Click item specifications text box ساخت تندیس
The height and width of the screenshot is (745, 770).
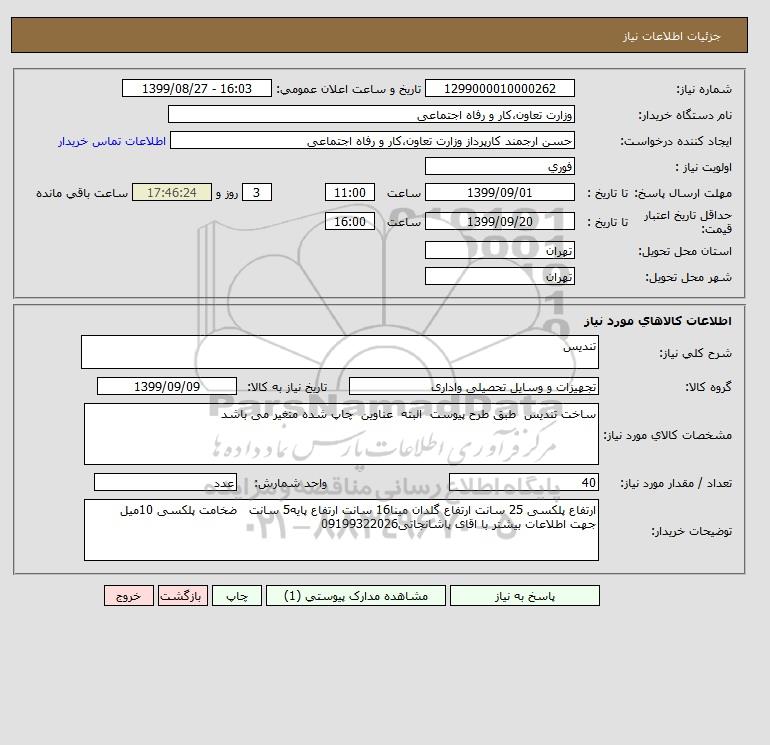(x=341, y=434)
